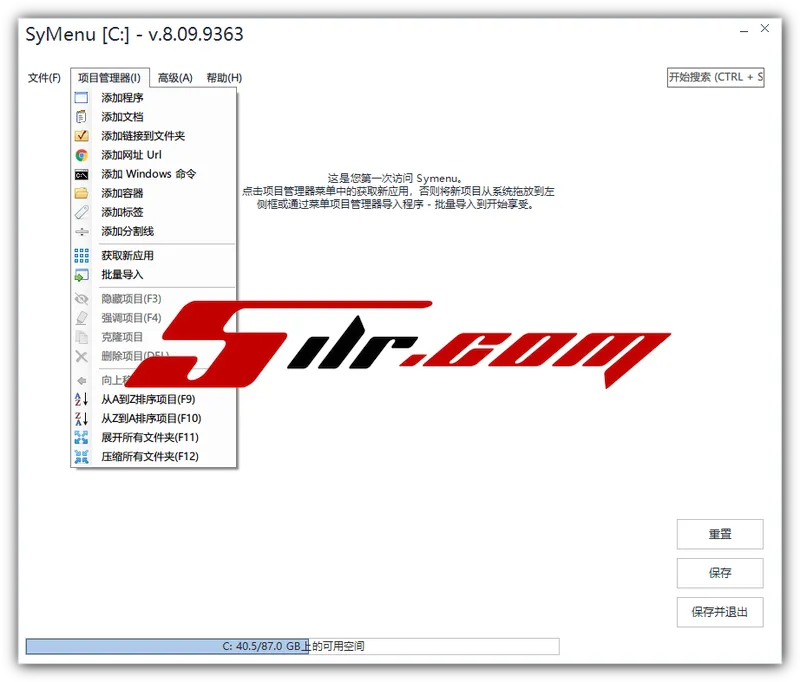This screenshot has width=800, height=682.
Task: Choose 添加程序 menu entry
Action: (x=153, y=97)
